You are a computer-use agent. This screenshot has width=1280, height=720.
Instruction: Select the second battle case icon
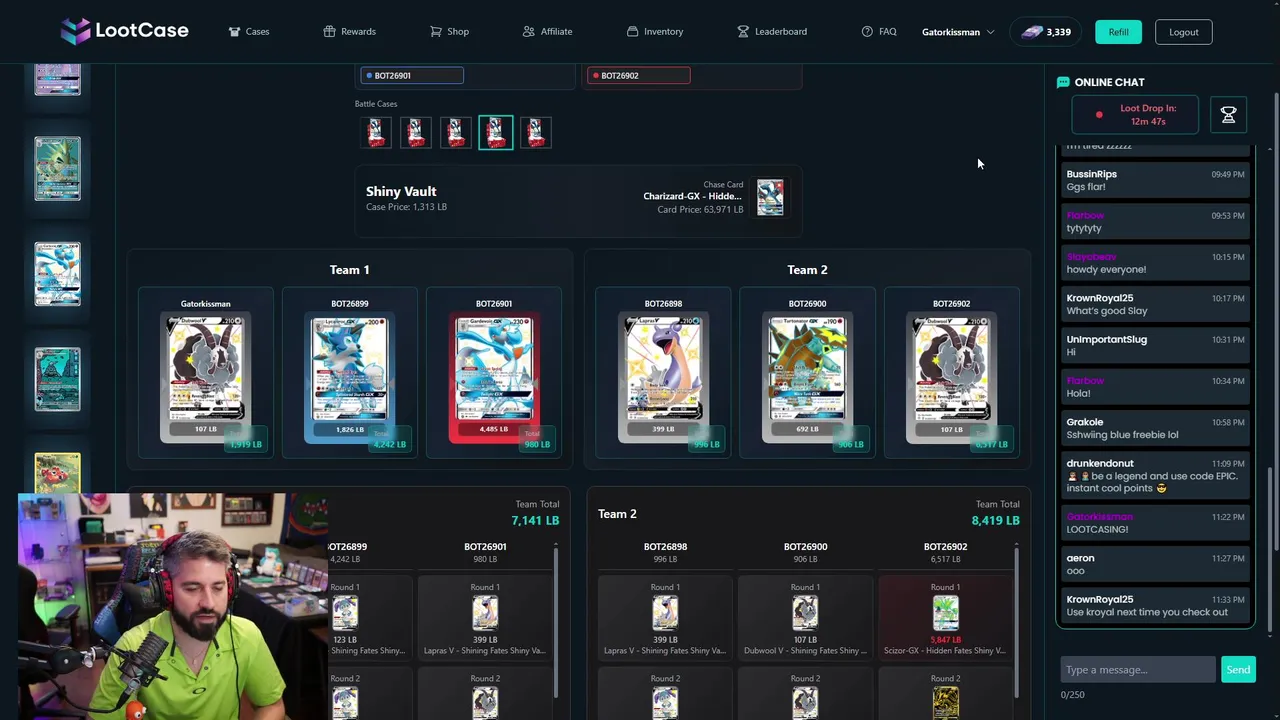coord(416,133)
